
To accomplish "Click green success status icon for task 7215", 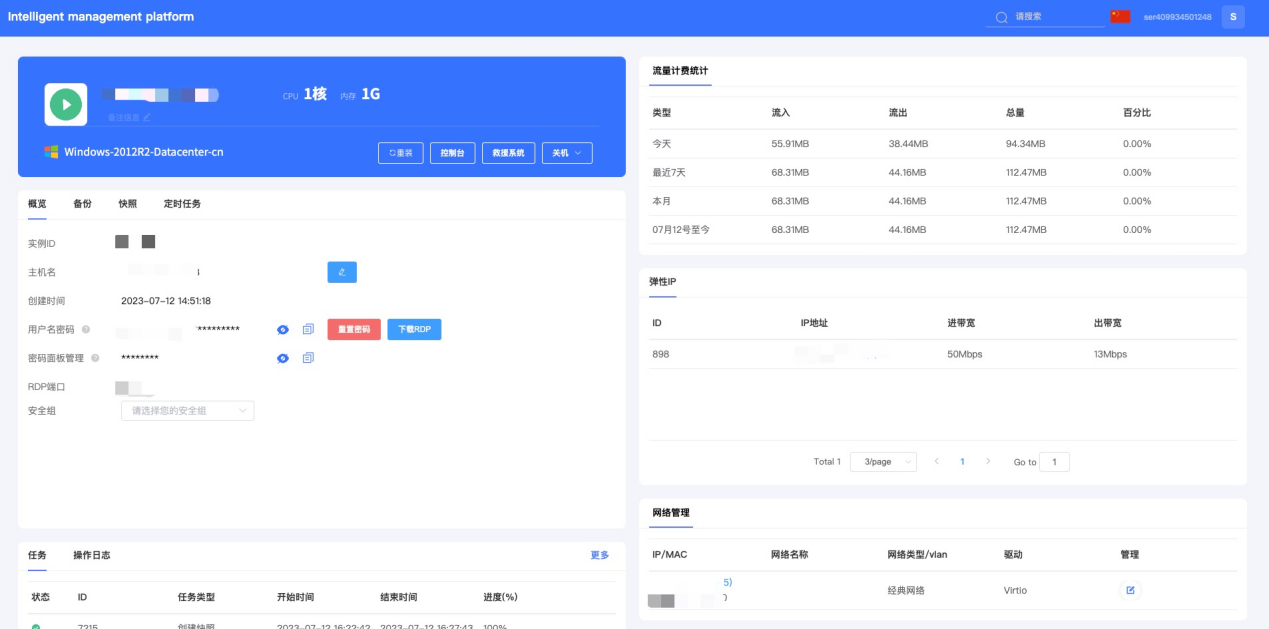I will (x=36, y=626).
